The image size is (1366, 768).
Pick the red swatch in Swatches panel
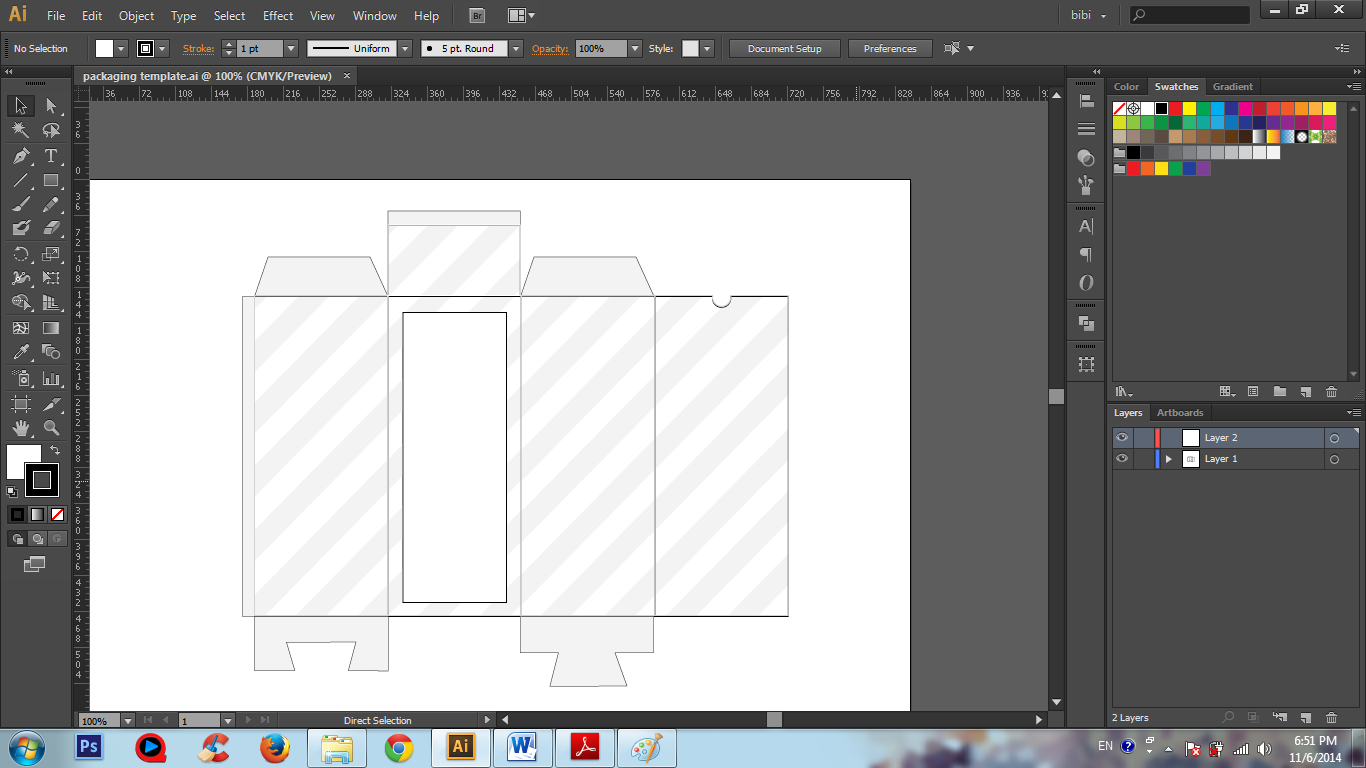(x=1176, y=108)
